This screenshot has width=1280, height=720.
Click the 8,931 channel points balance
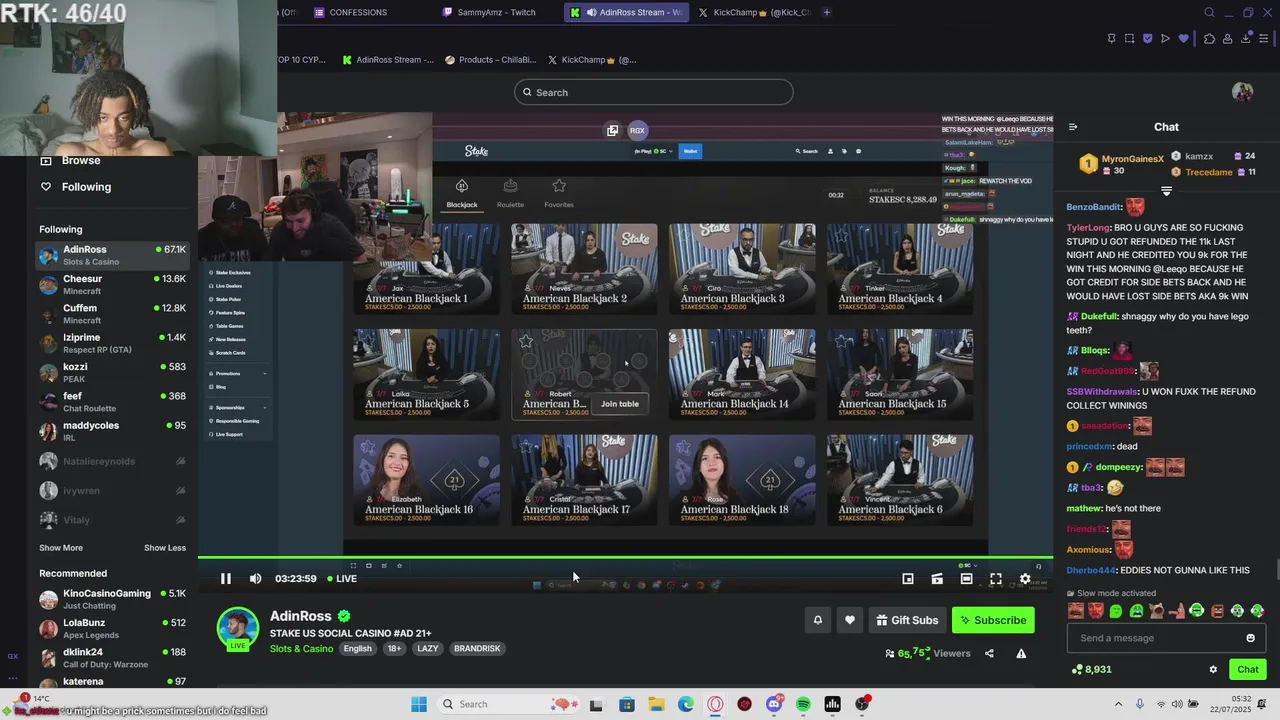(1091, 670)
